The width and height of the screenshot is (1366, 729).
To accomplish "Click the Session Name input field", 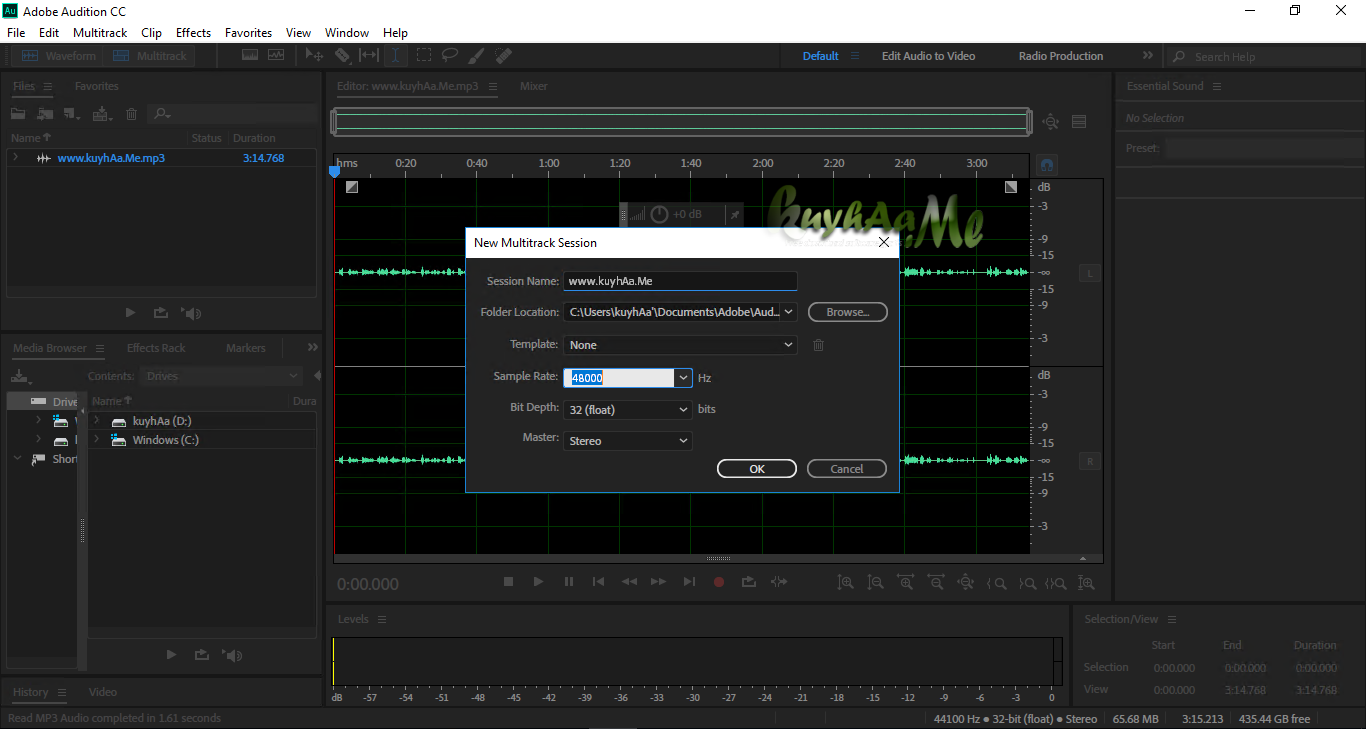I will click(x=680, y=281).
